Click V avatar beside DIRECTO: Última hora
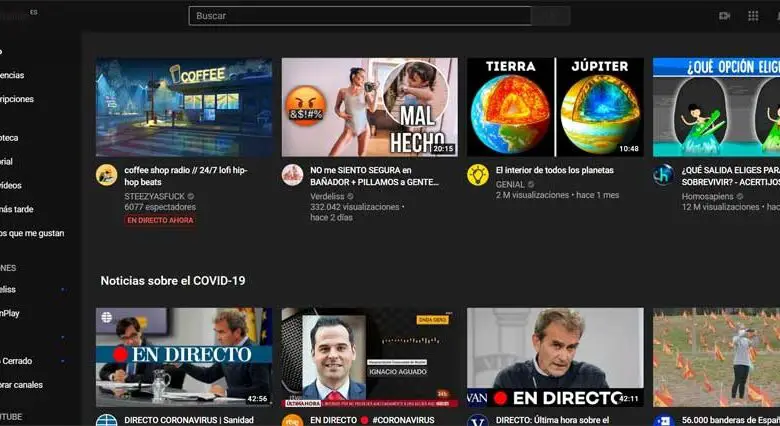This screenshot has width=780, height=426. (x=478, y=421)
